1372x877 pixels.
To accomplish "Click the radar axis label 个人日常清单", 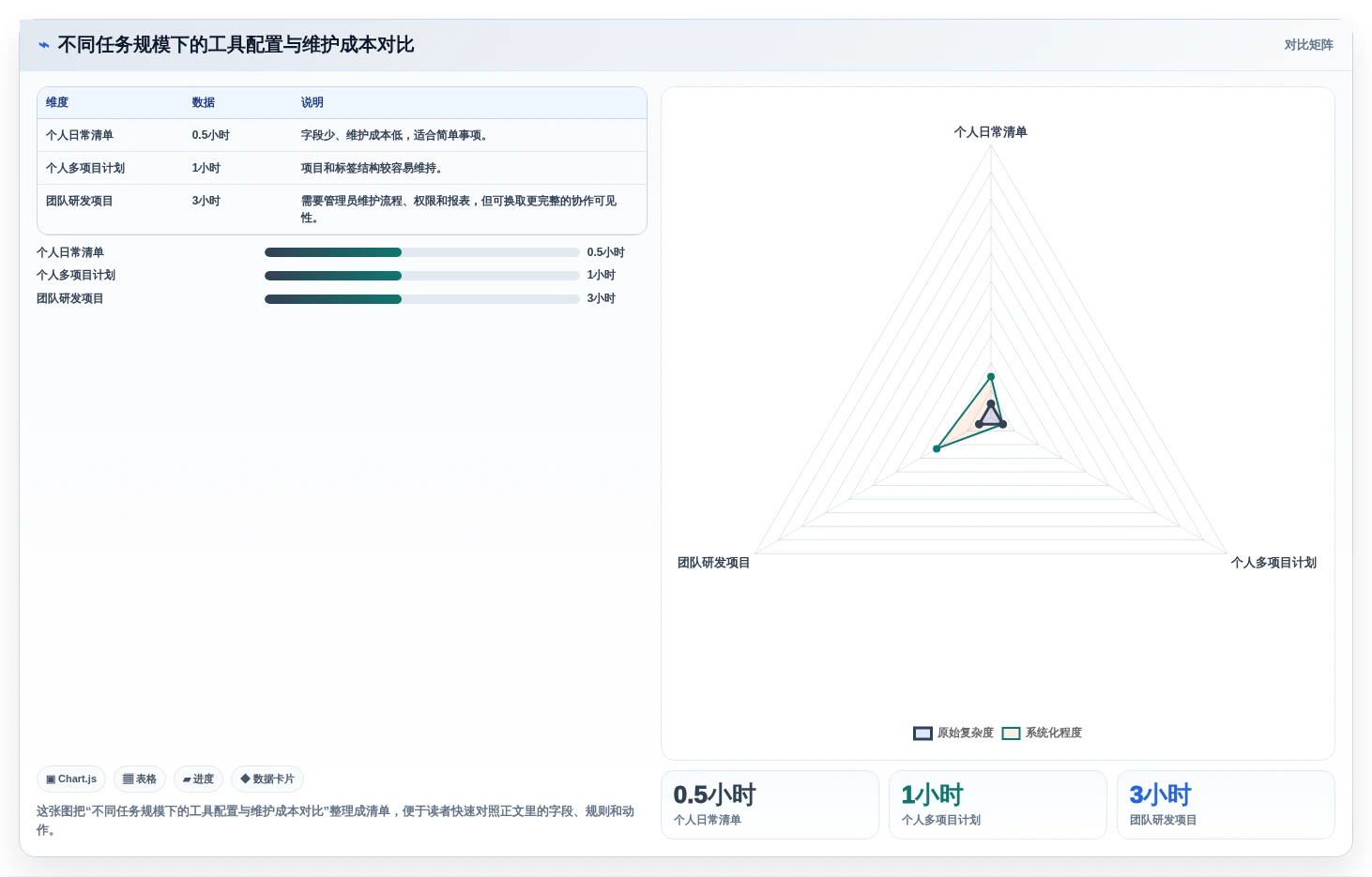I will pyautogui.click(x=991, y=132).
